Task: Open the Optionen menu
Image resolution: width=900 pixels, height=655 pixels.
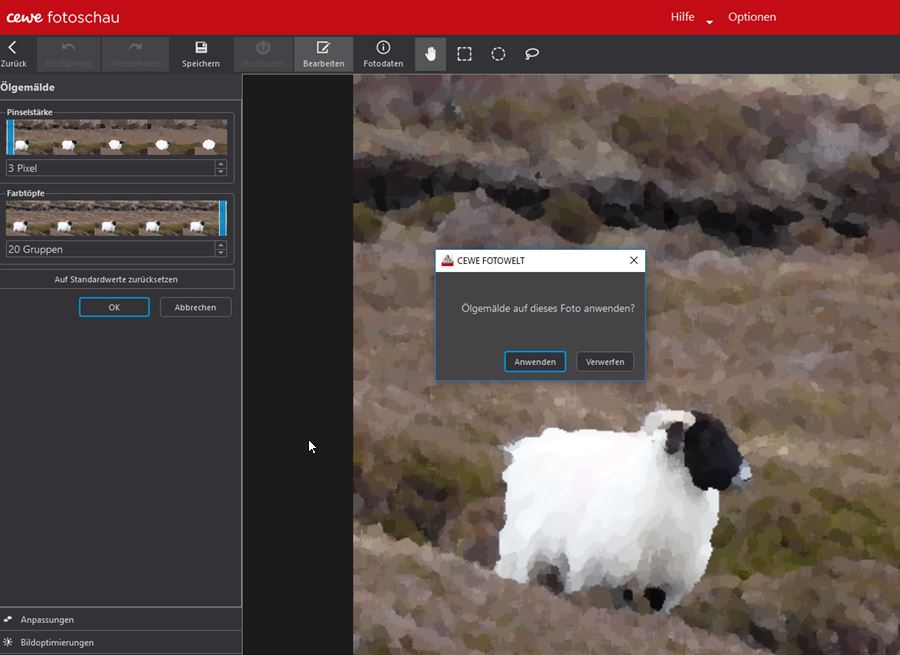Action: tap(751, 17)
